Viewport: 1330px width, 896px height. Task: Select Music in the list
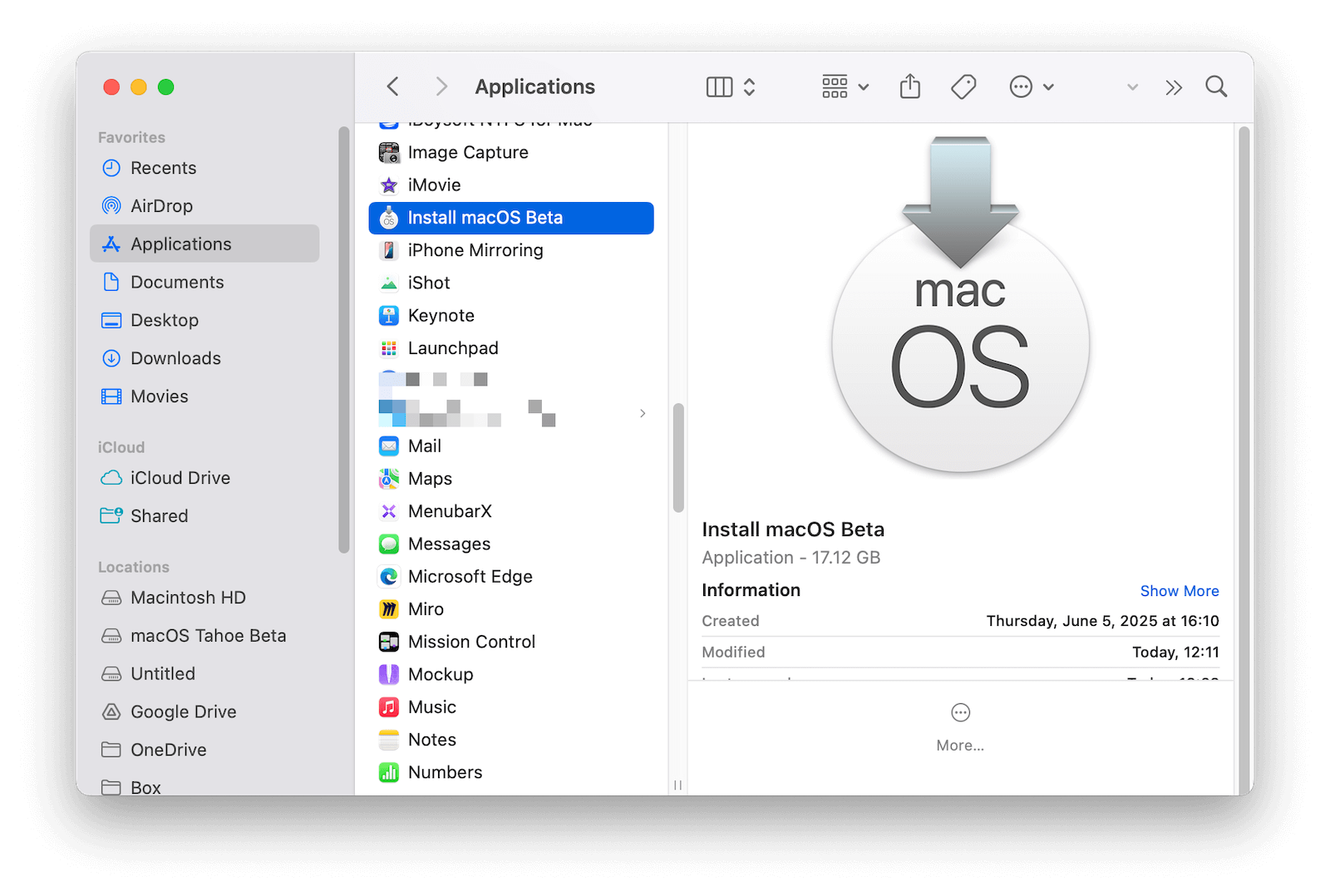(511, 707)
